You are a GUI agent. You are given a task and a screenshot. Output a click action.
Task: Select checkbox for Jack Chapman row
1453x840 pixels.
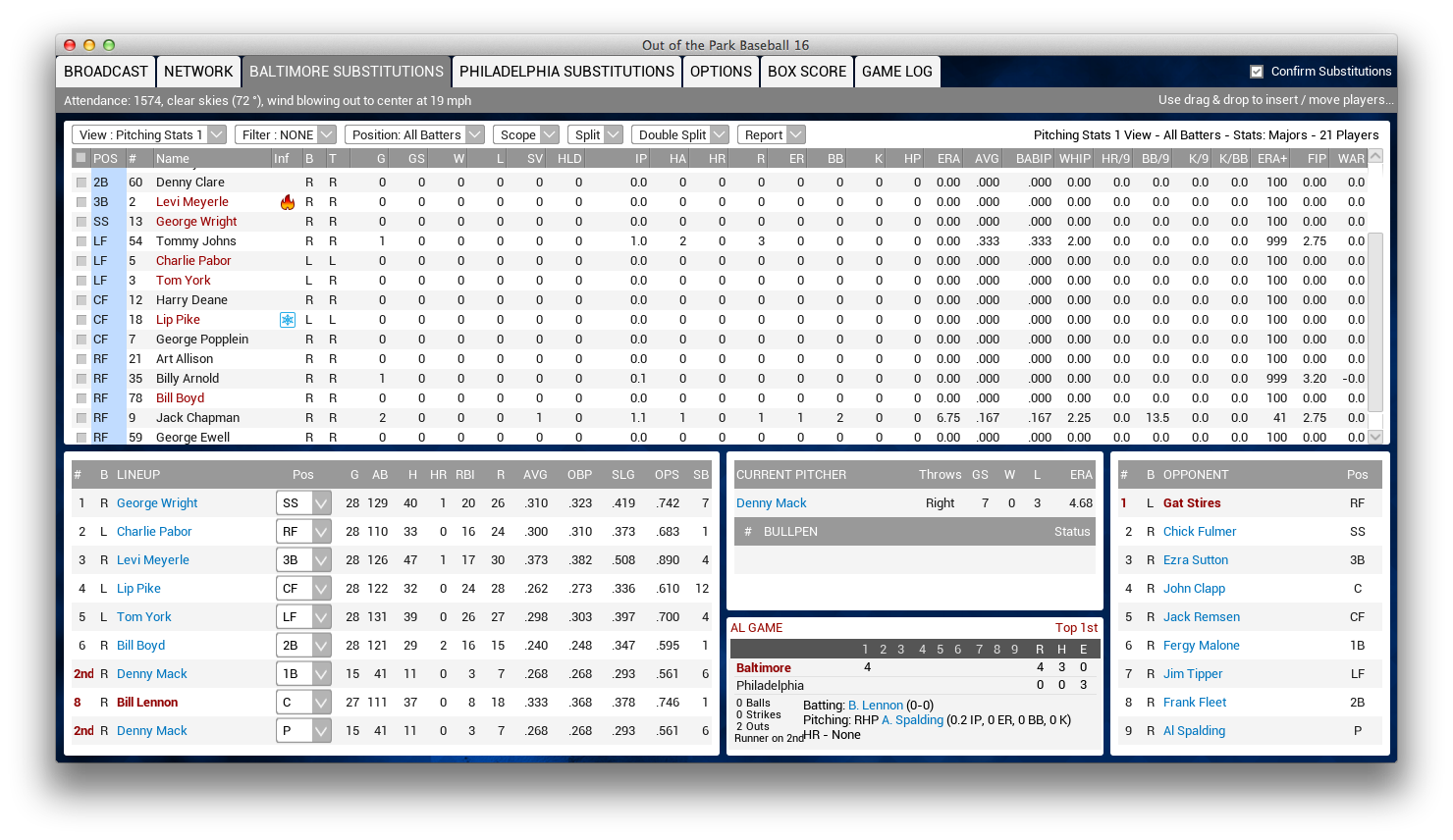coord(81,418)
